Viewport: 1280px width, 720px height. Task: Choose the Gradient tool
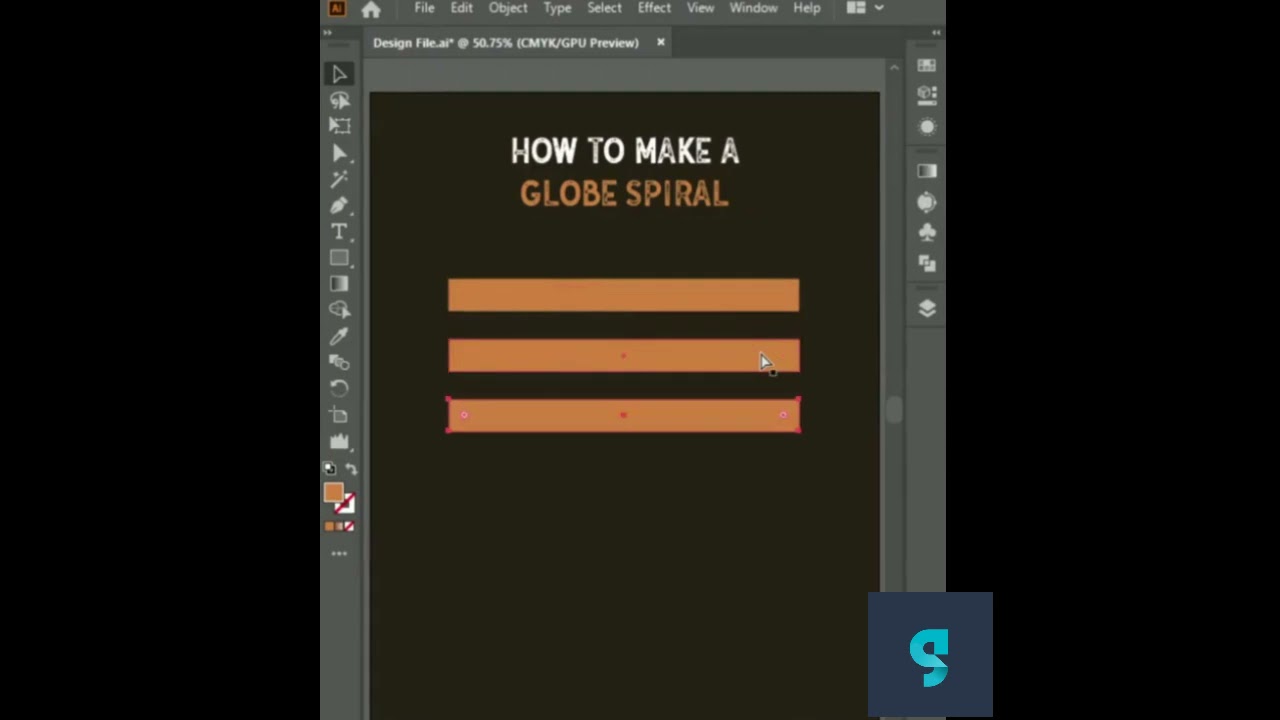tap(339, 284)
